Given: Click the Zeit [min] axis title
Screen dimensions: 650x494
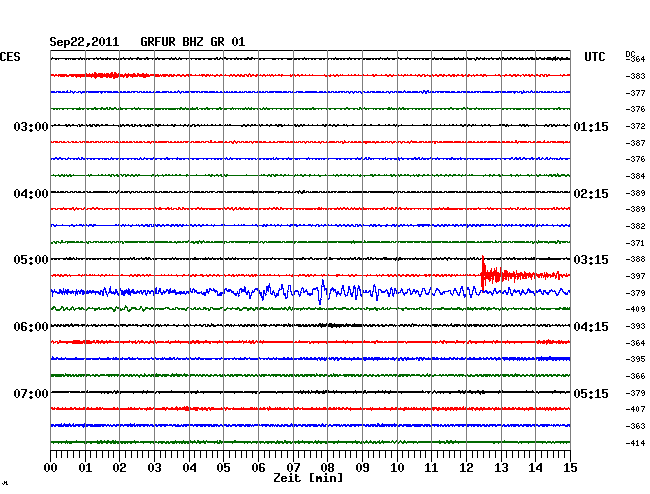Looking at the screenshot, I should (x=308, y=478).
